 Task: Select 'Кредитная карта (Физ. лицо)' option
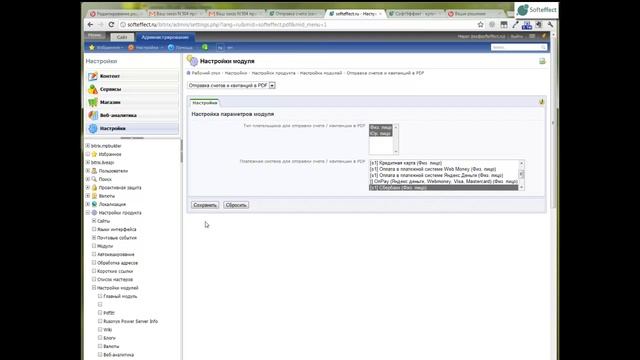pyautogui.click(x=444, y=163)
